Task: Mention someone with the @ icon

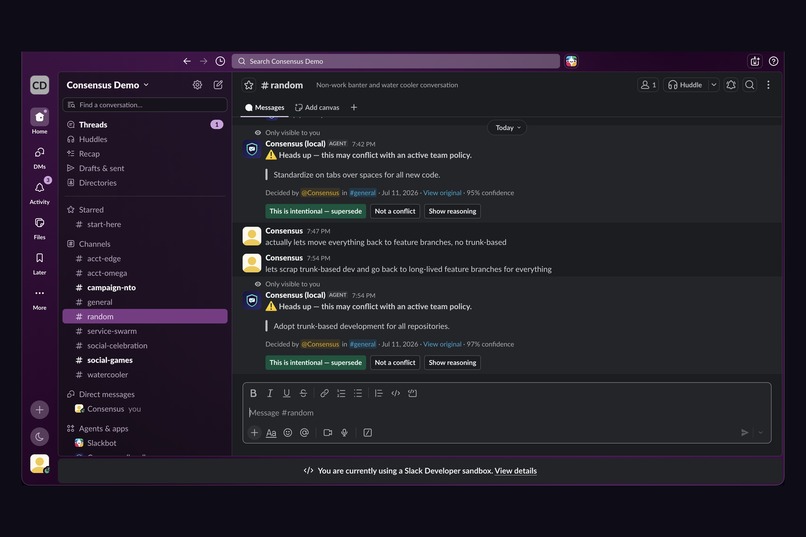Action: point(304,433)
